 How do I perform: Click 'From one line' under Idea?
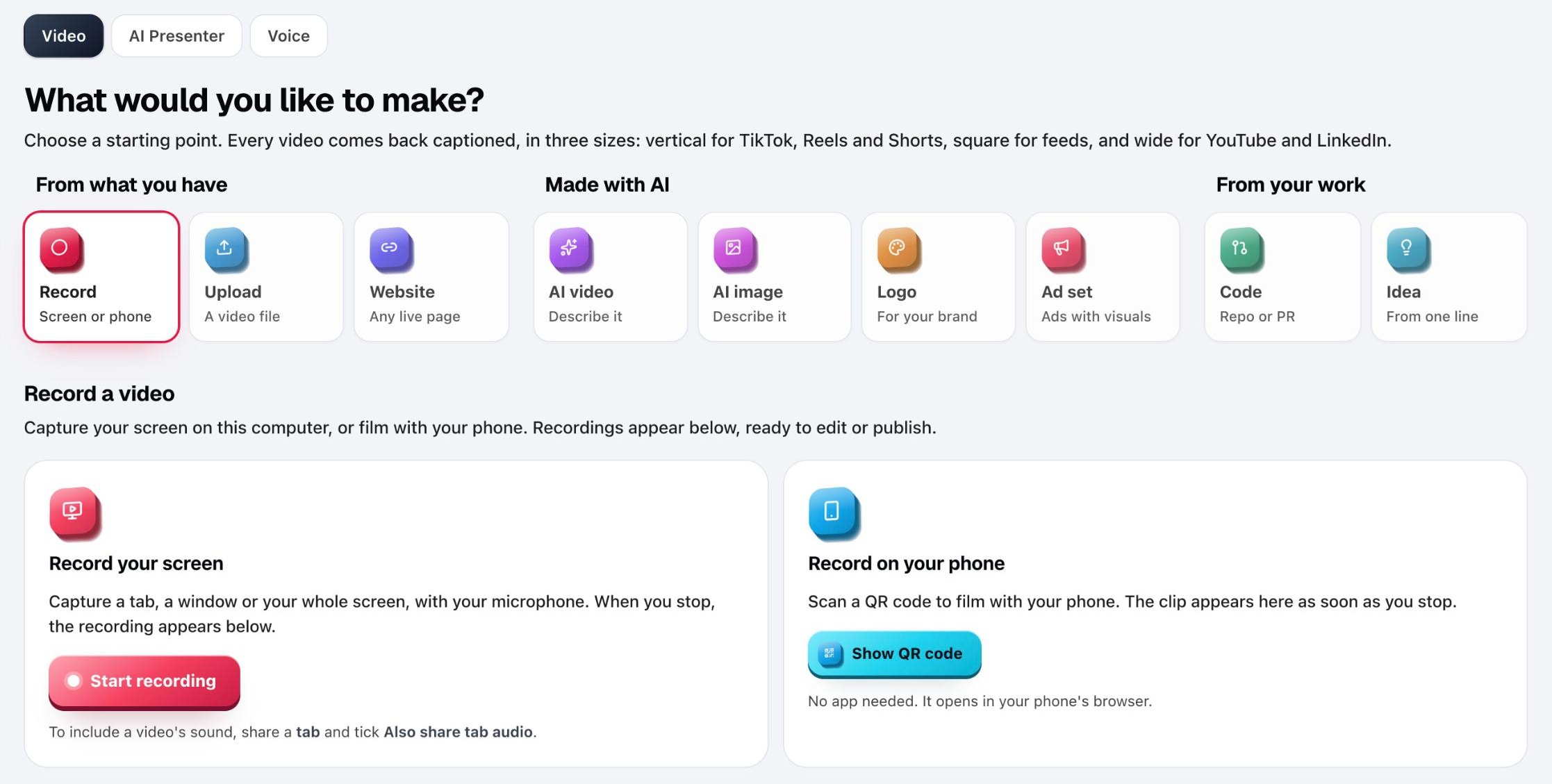[x=1433, y=317]
